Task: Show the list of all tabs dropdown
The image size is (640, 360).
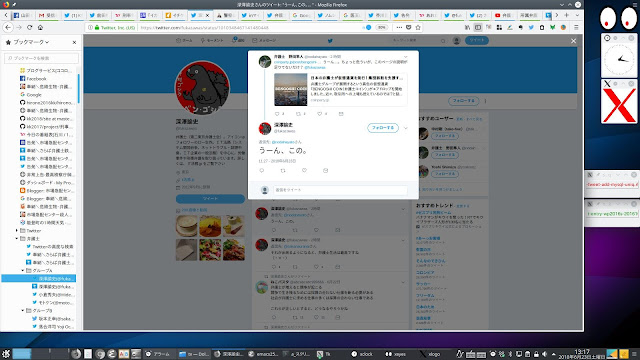Action: click(577, 15)
